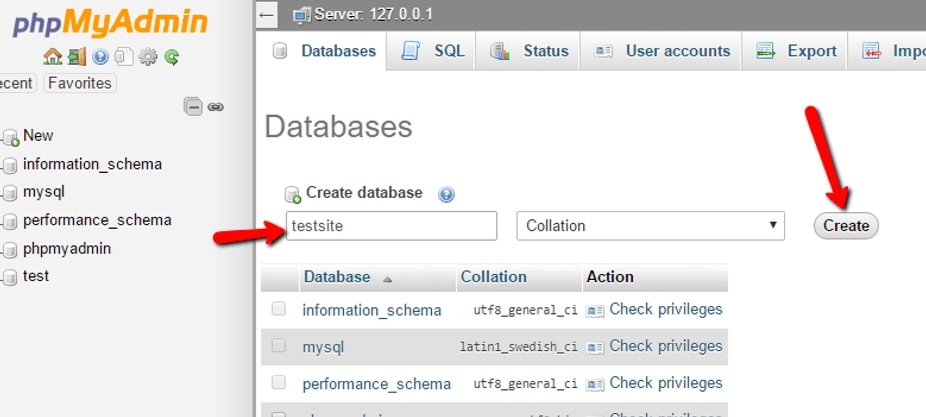
Task: Click the New database icon in sidebar
Action: (10, 138)
